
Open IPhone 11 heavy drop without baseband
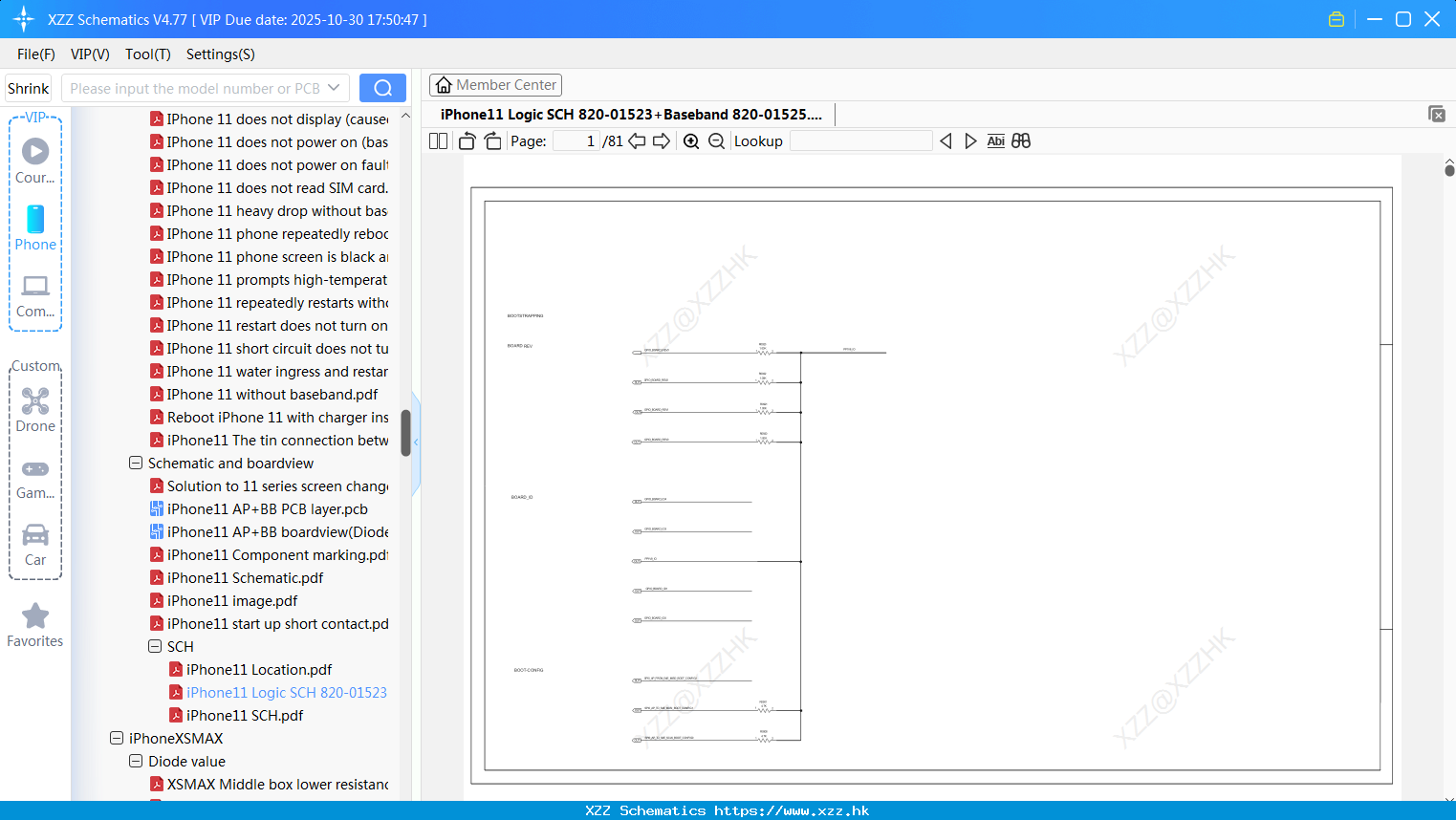click(x=277, y=210)
